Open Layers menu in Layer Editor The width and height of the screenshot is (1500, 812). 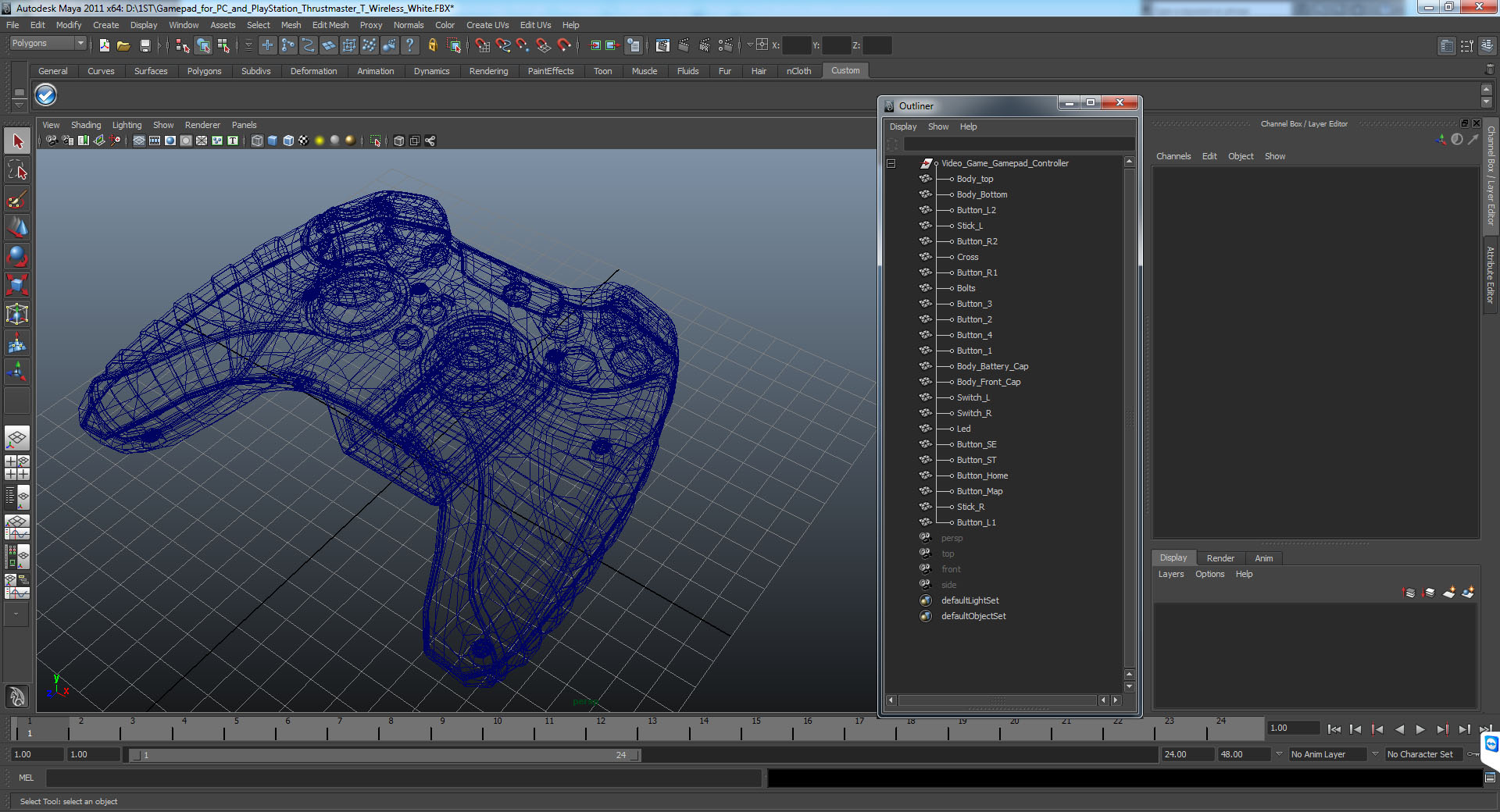1170,574
